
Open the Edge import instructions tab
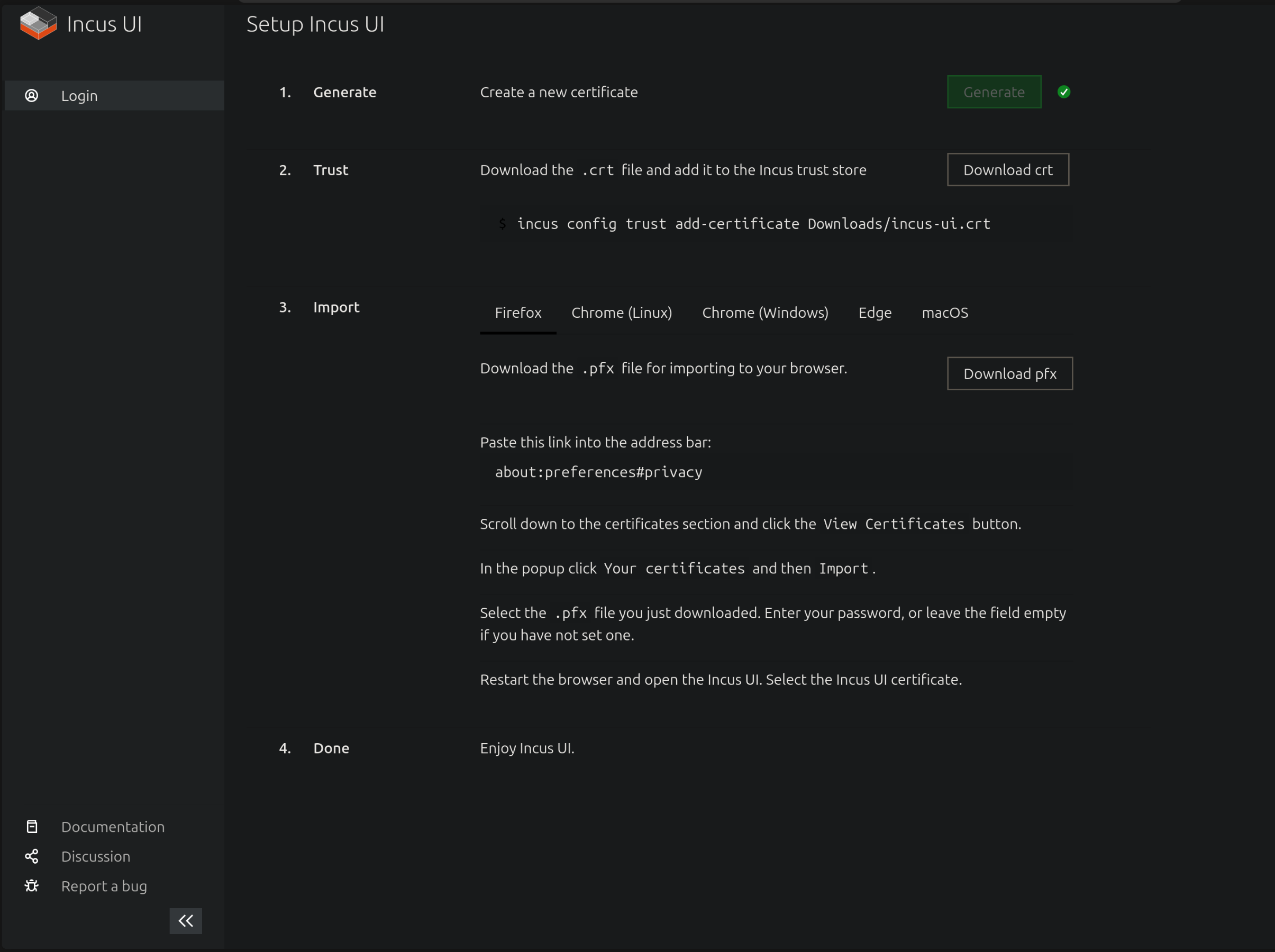(x=875, y=313)
